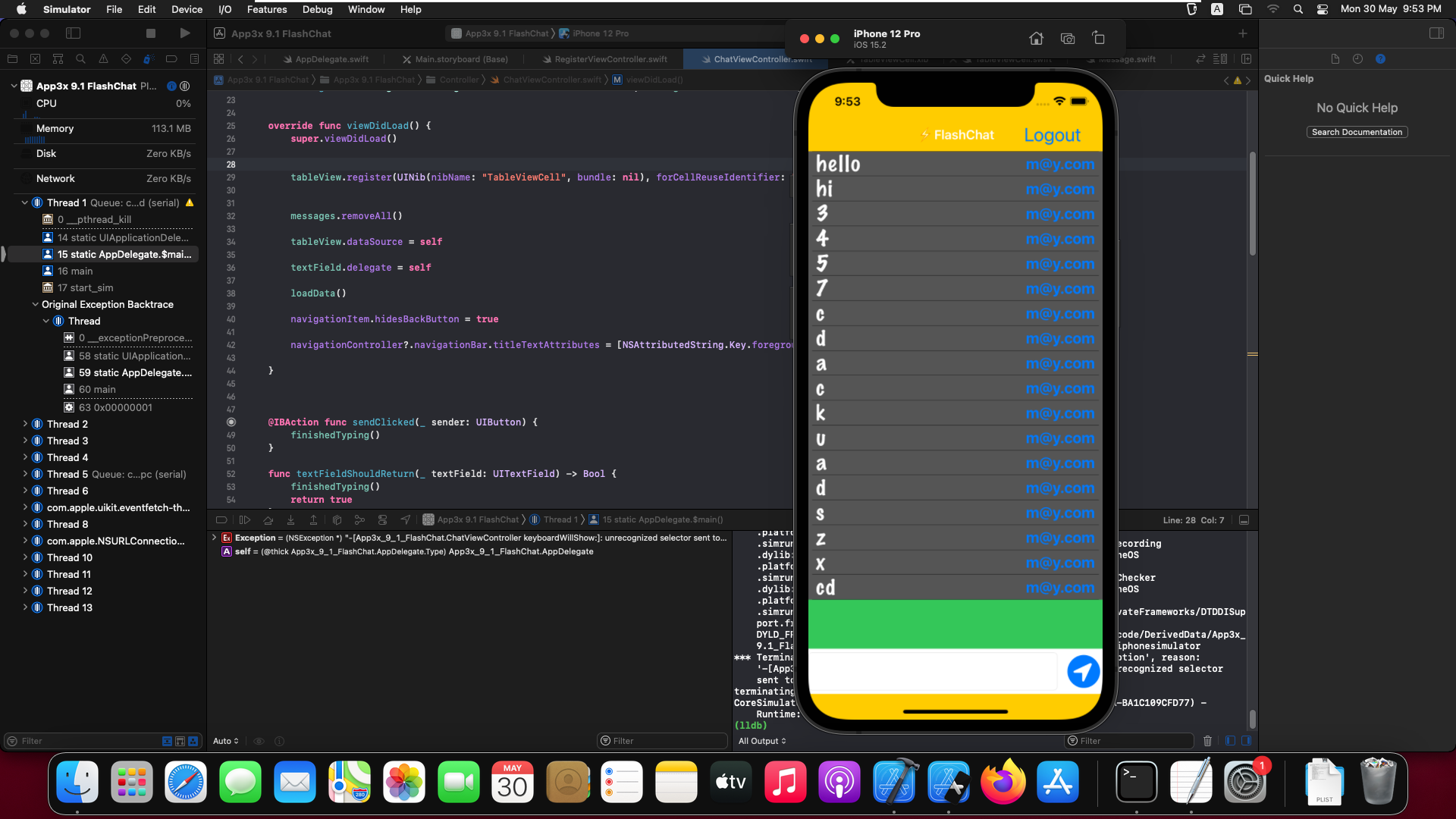The width and height of the screenshot is (1456, 819).
Task: Switch to RegisterViewController.swift tab
Action: pyautogui.click(x=610, y=59)
